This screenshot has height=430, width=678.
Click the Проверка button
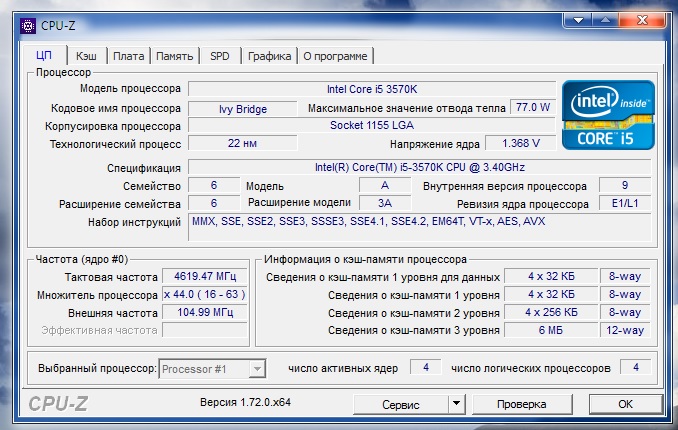point(522,404)
